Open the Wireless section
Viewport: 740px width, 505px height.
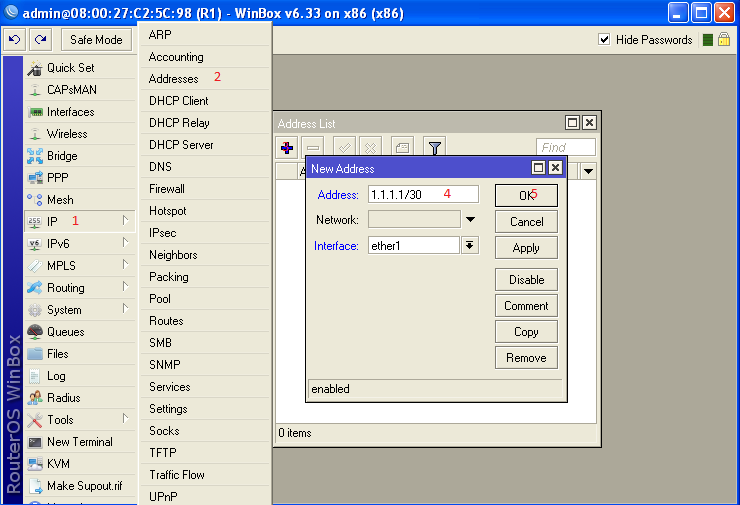[x=80, y=134]
